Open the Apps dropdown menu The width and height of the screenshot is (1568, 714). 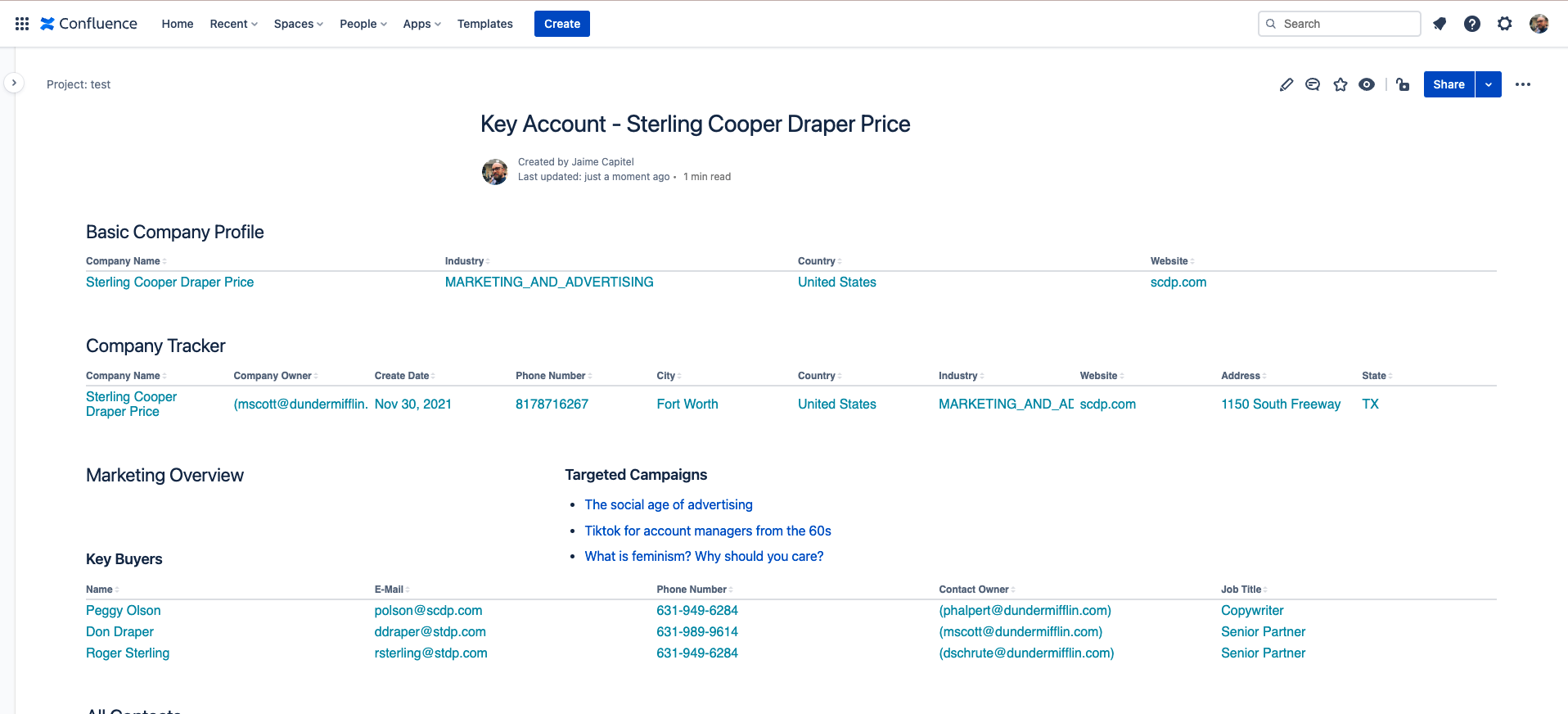point(422,24)
